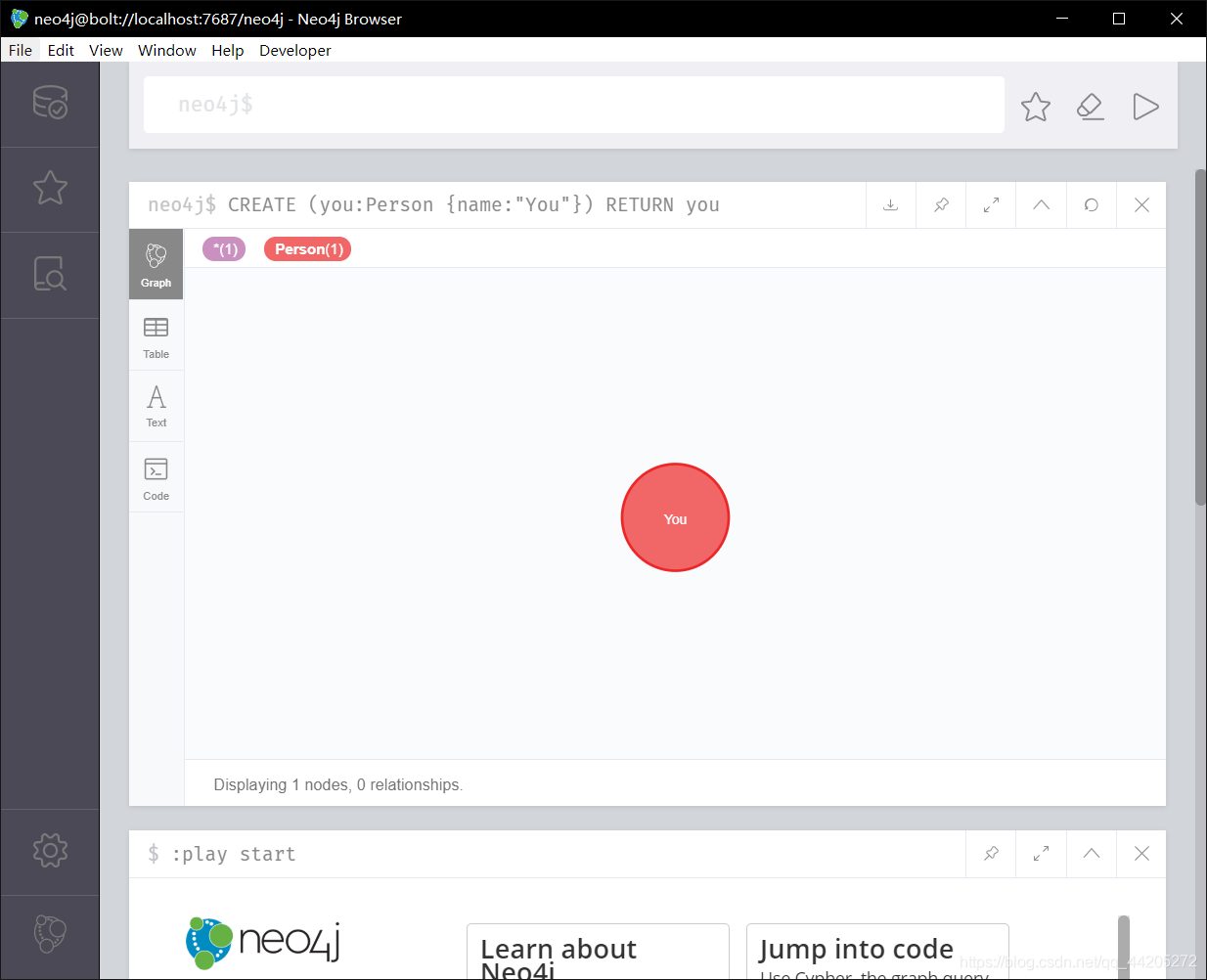Collapse the :play start frame
This screenshot has height=980, width=1207.
coord(1092,854)
